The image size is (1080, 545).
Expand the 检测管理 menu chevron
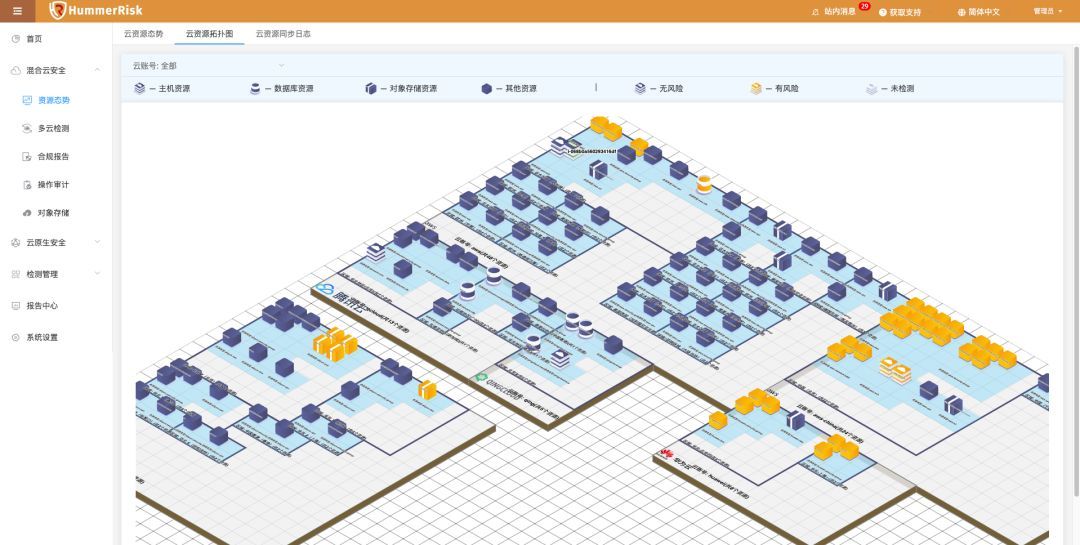97,274
